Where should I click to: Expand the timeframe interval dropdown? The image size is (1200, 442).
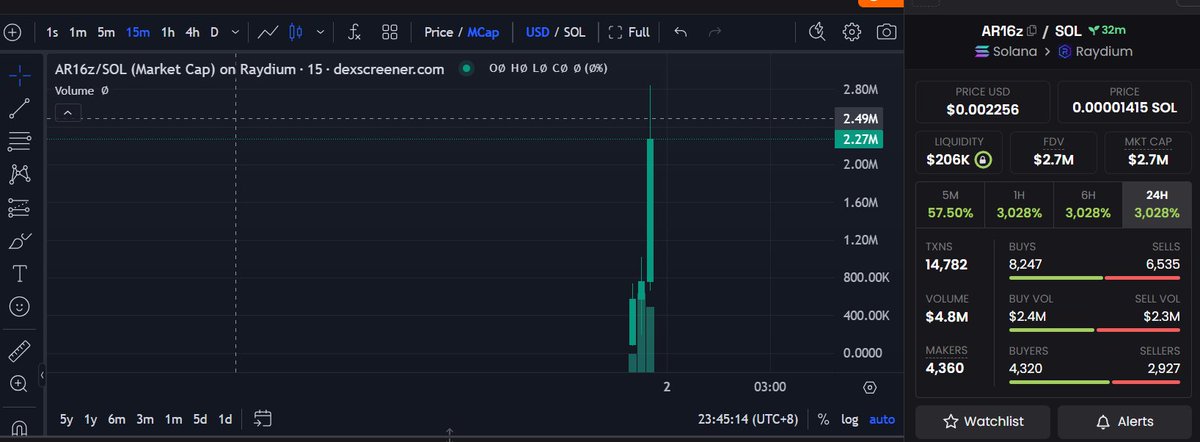pos(235,32)
